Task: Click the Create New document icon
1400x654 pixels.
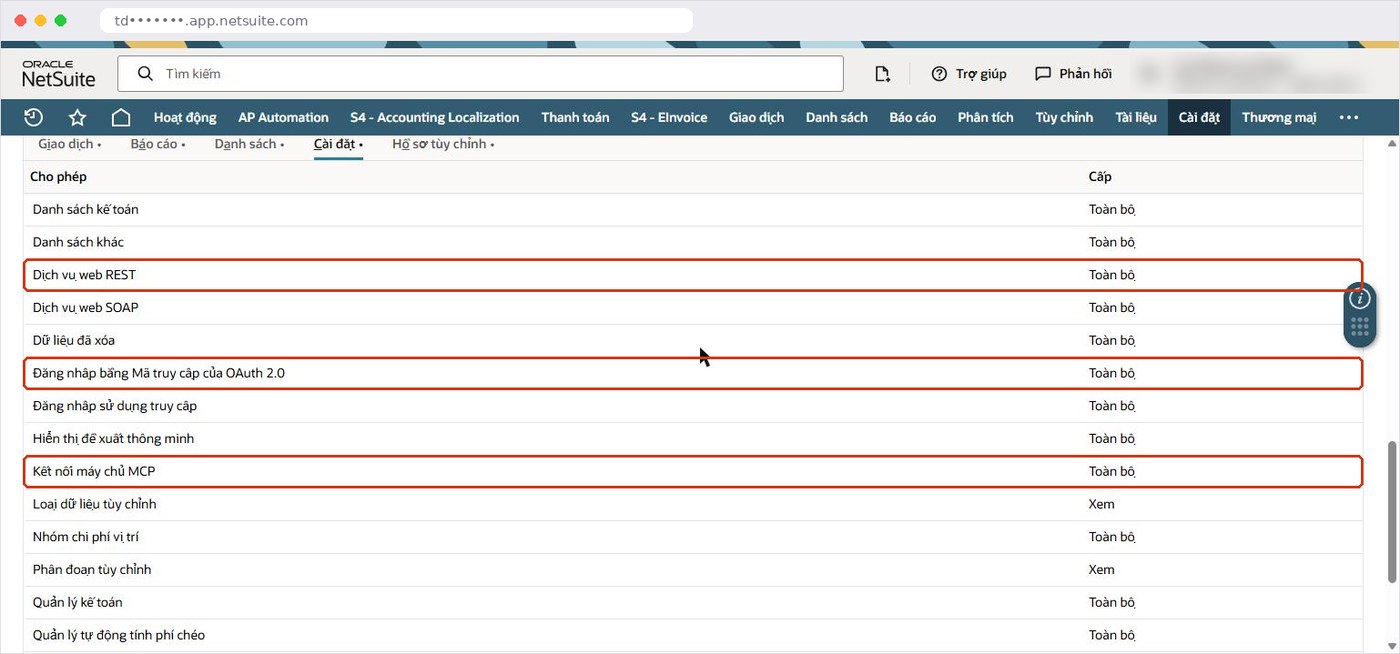Action: pyautogui.click(x=882, y=74)
